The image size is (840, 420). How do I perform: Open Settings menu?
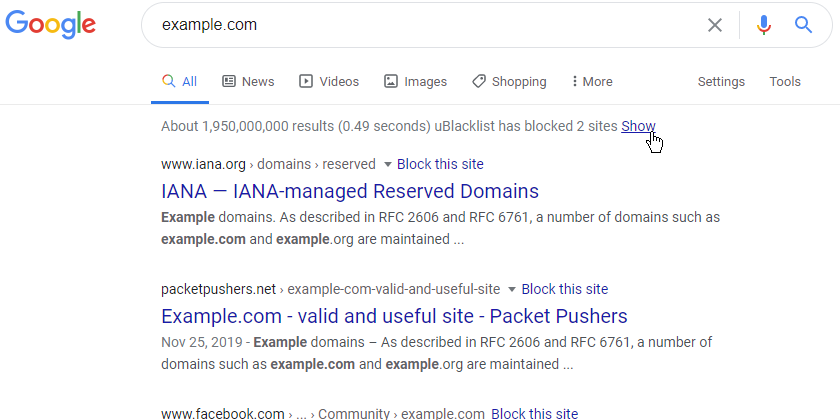click(x=721, y=81)
